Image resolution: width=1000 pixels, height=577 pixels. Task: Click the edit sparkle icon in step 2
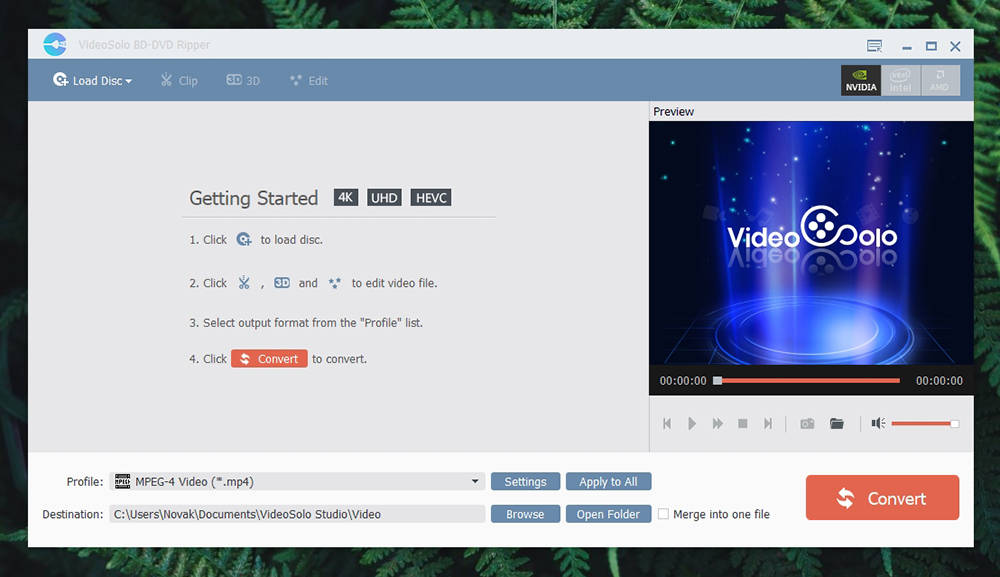(334, 282)
